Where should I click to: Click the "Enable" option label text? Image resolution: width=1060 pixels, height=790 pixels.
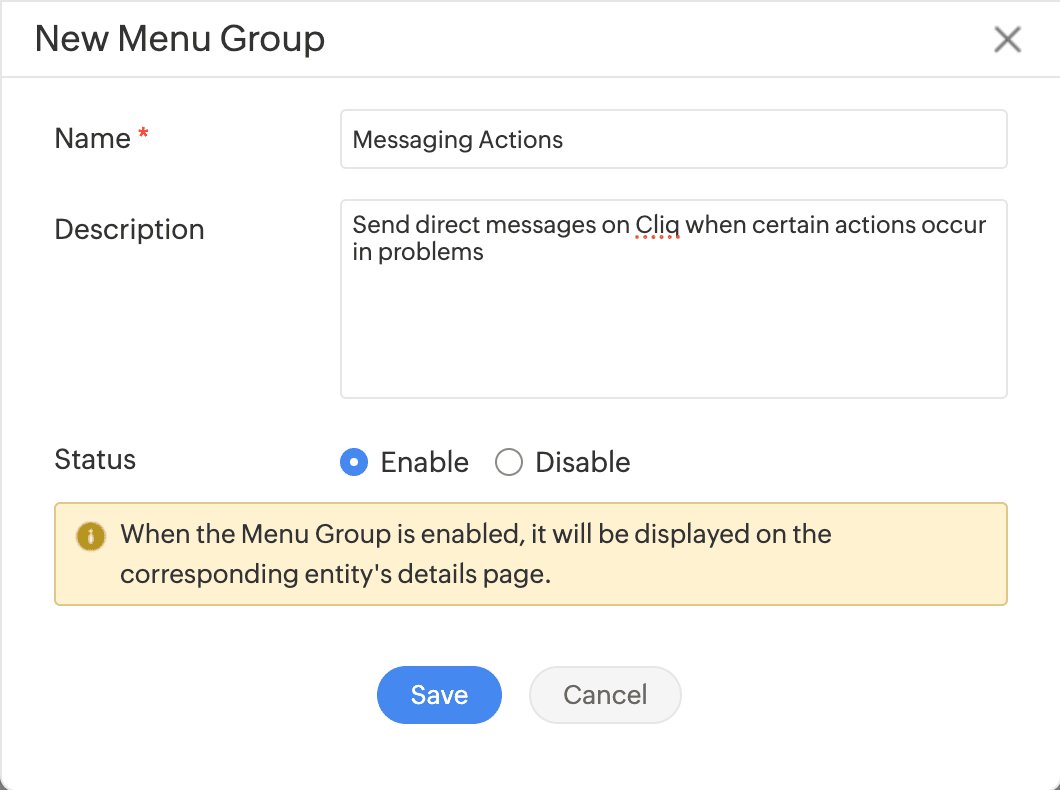425,462
